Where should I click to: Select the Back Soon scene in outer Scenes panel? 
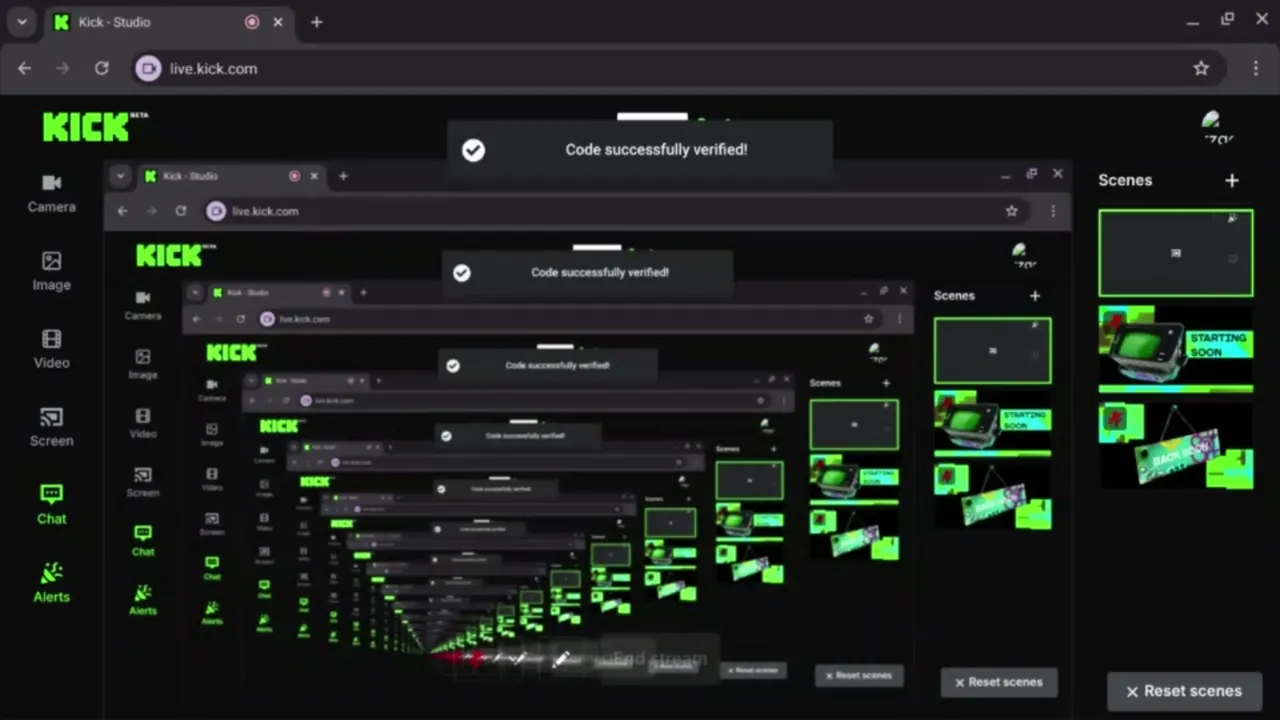coord(1175,446)
